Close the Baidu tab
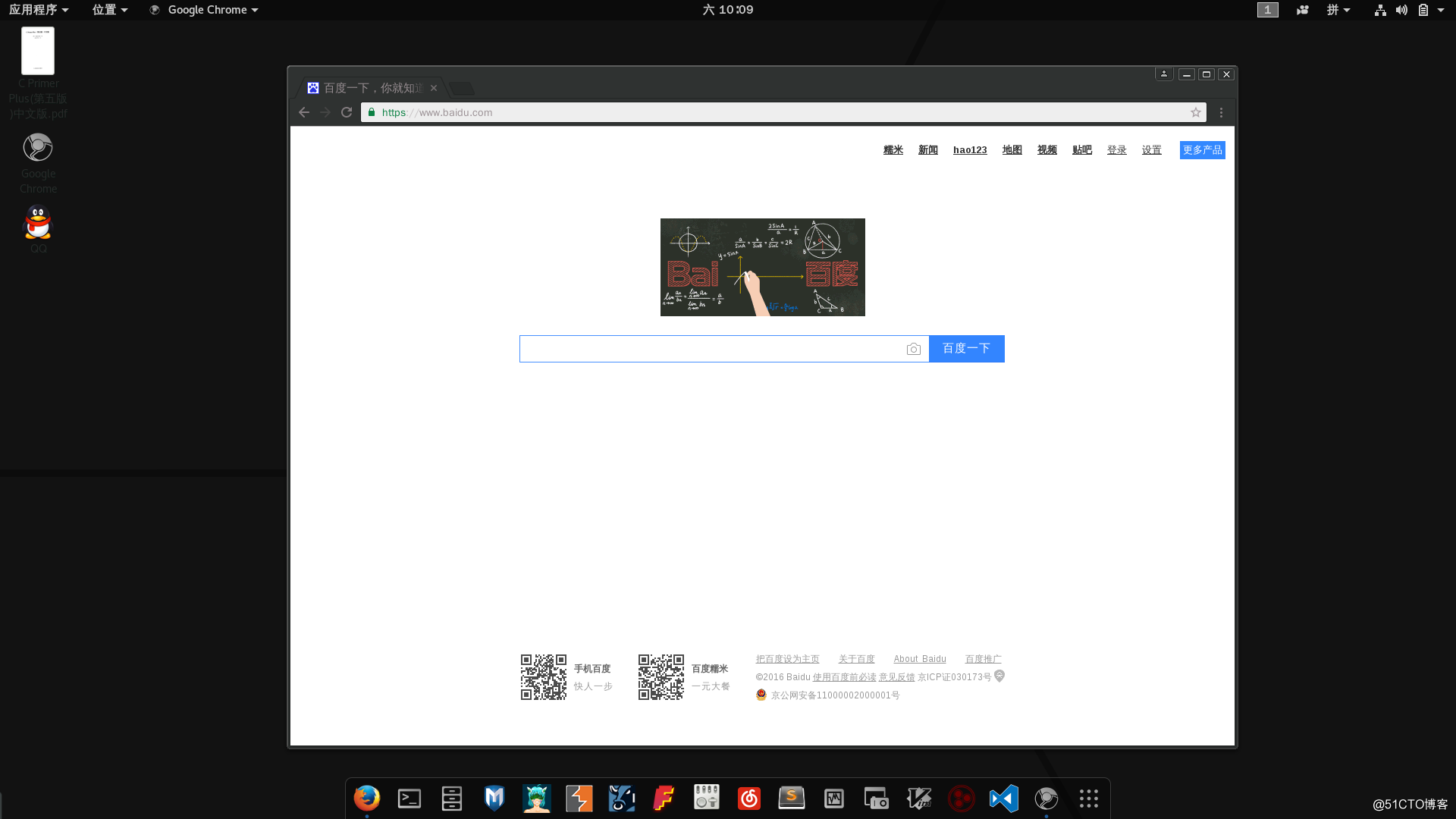This screenshot has height=819, width=1456. 434,88
